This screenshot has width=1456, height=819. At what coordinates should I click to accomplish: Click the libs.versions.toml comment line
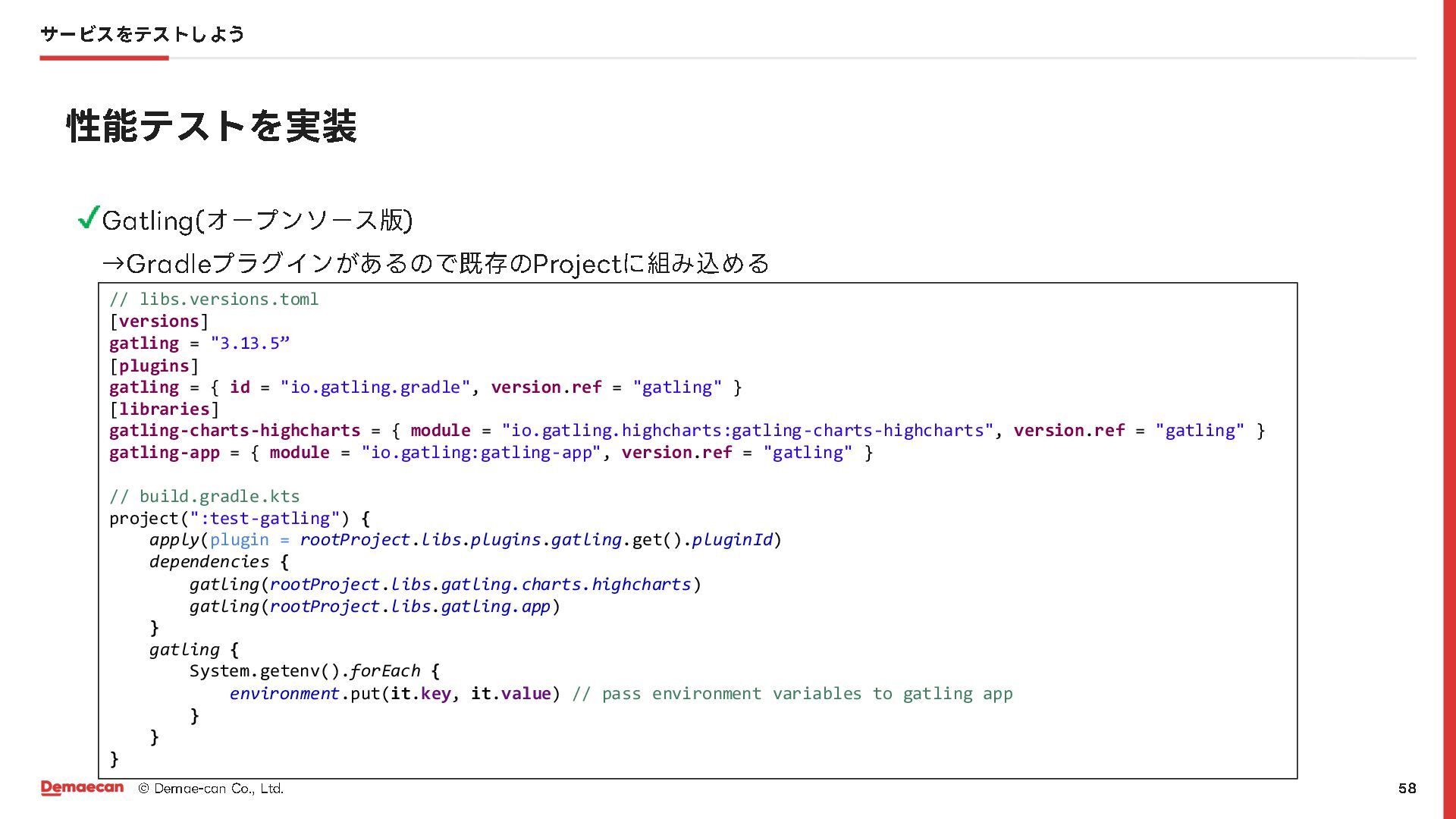[214, 300]
